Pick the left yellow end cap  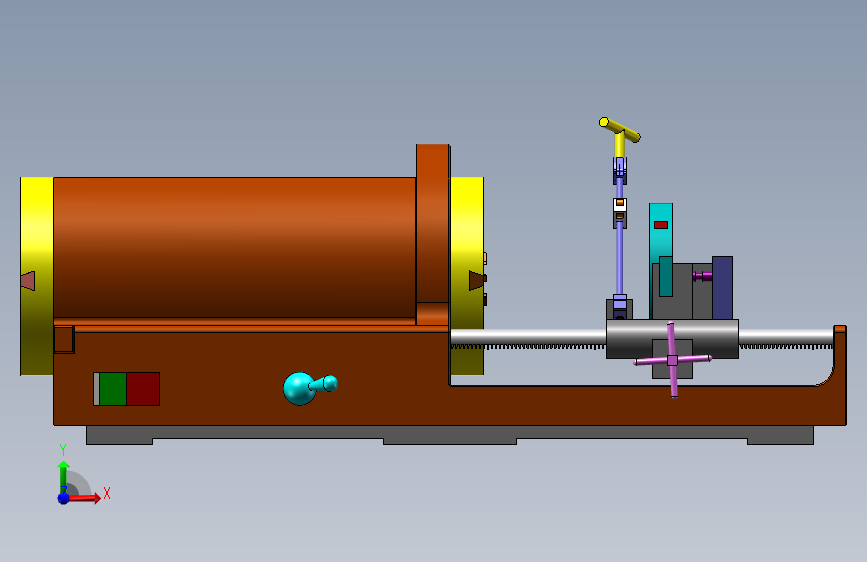tap(37, 276)
